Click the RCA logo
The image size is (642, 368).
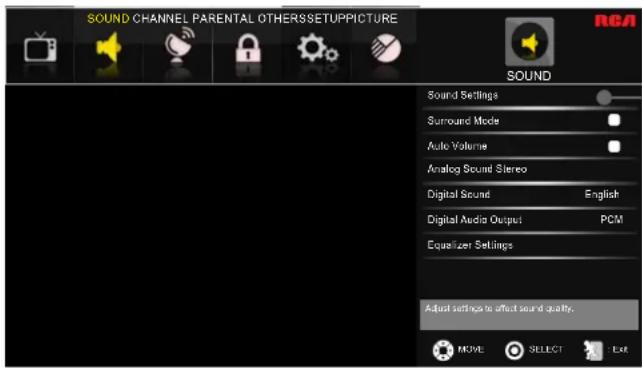615,21
